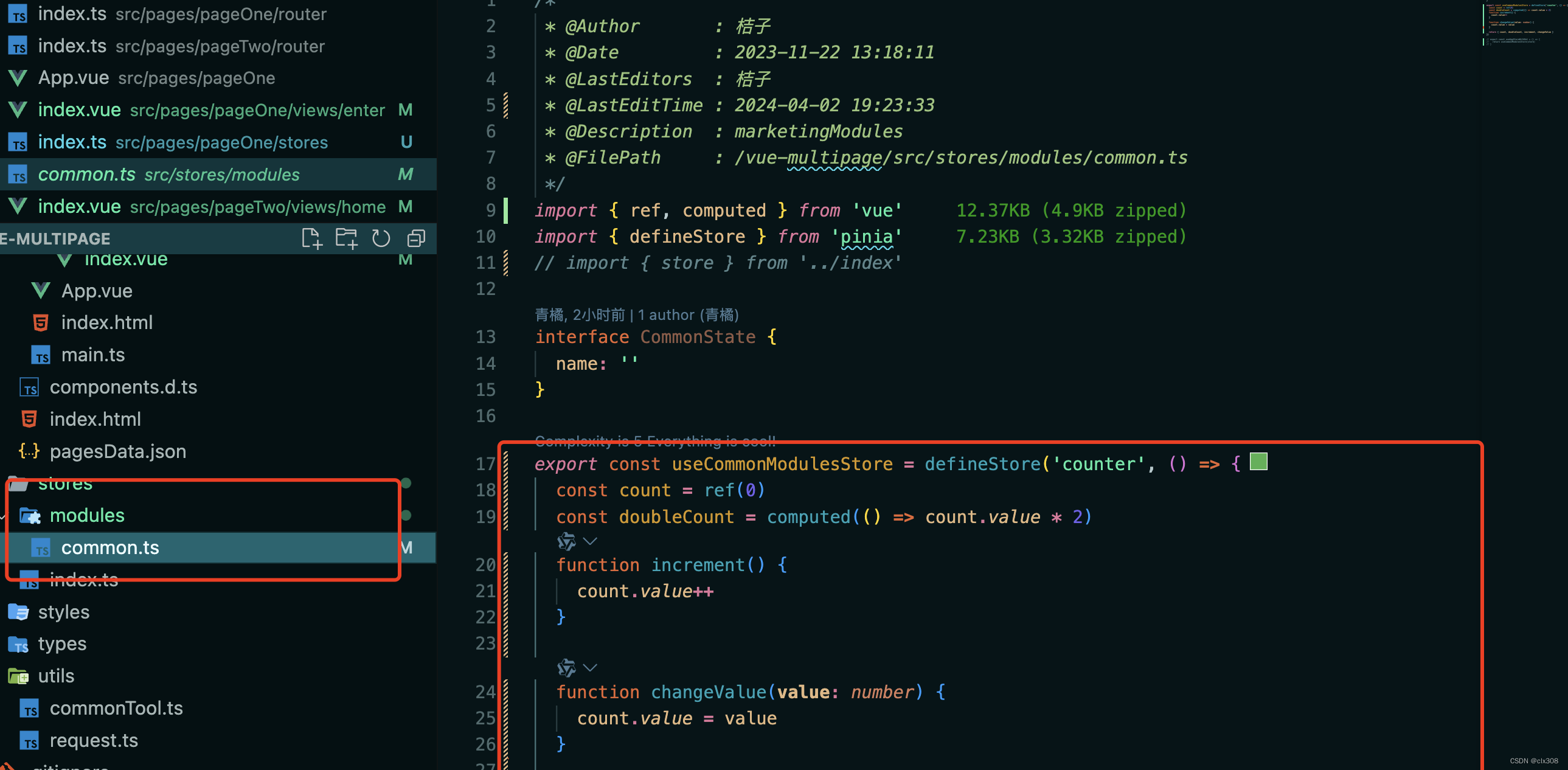The image size is (1568, 770).
Task: Expand the styles folder
Action: 218,612
